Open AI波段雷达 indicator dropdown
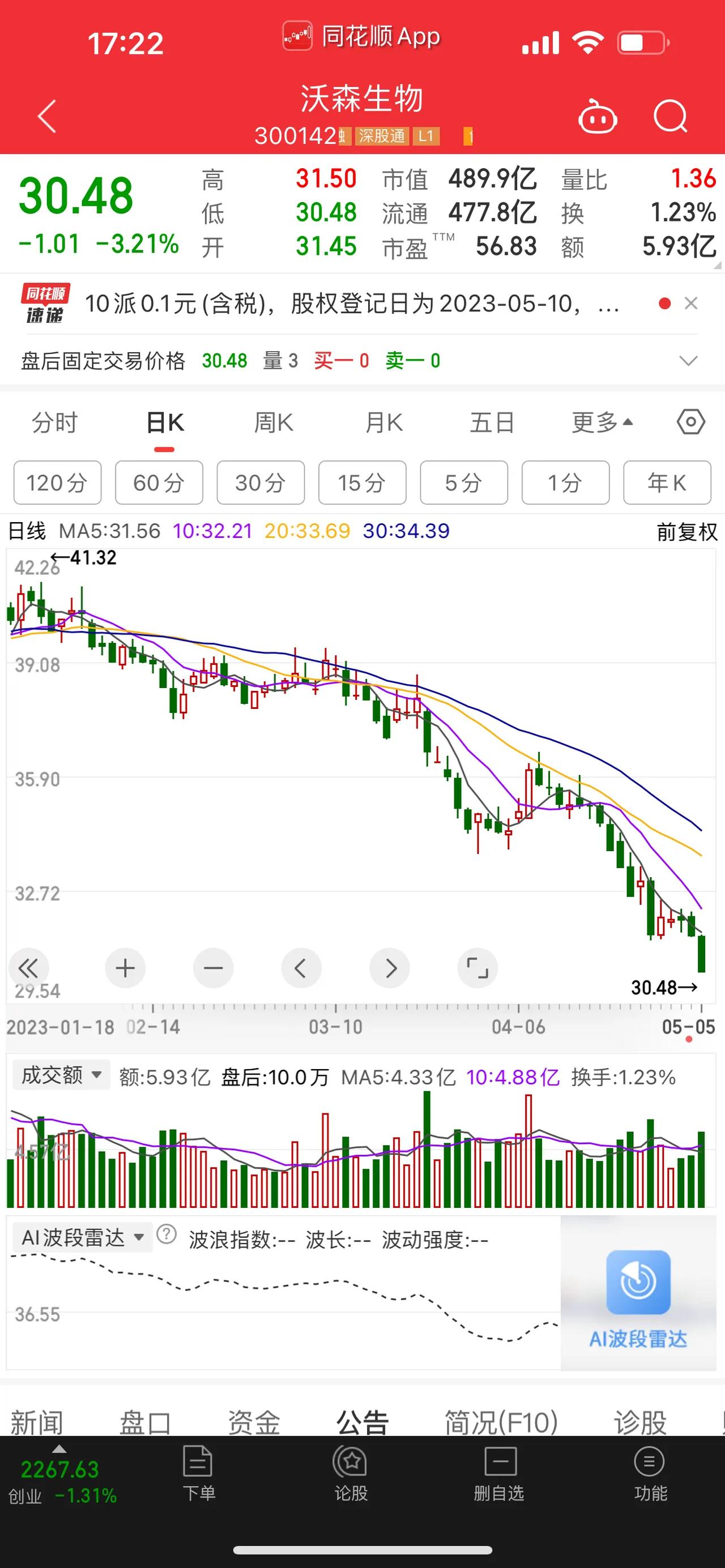Screen dimensions: 725x1568 point(82,1237)
